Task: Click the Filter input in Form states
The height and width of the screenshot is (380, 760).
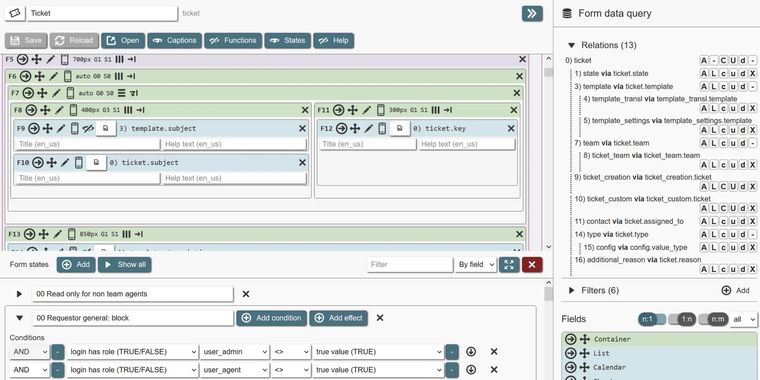Action: click(x=410, y=265)
